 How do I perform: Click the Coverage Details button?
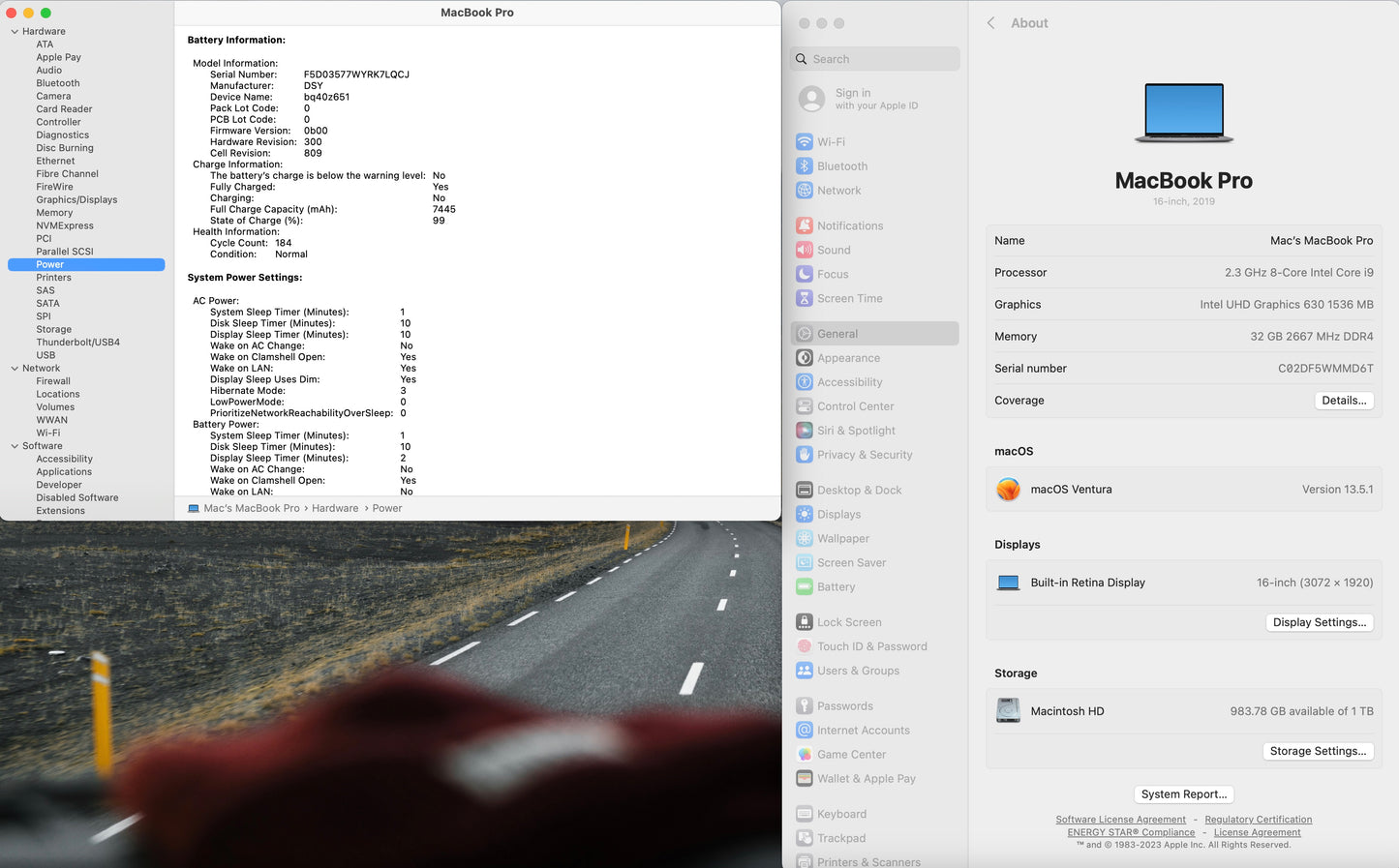pyautogui.click(x=1343, y=401)
